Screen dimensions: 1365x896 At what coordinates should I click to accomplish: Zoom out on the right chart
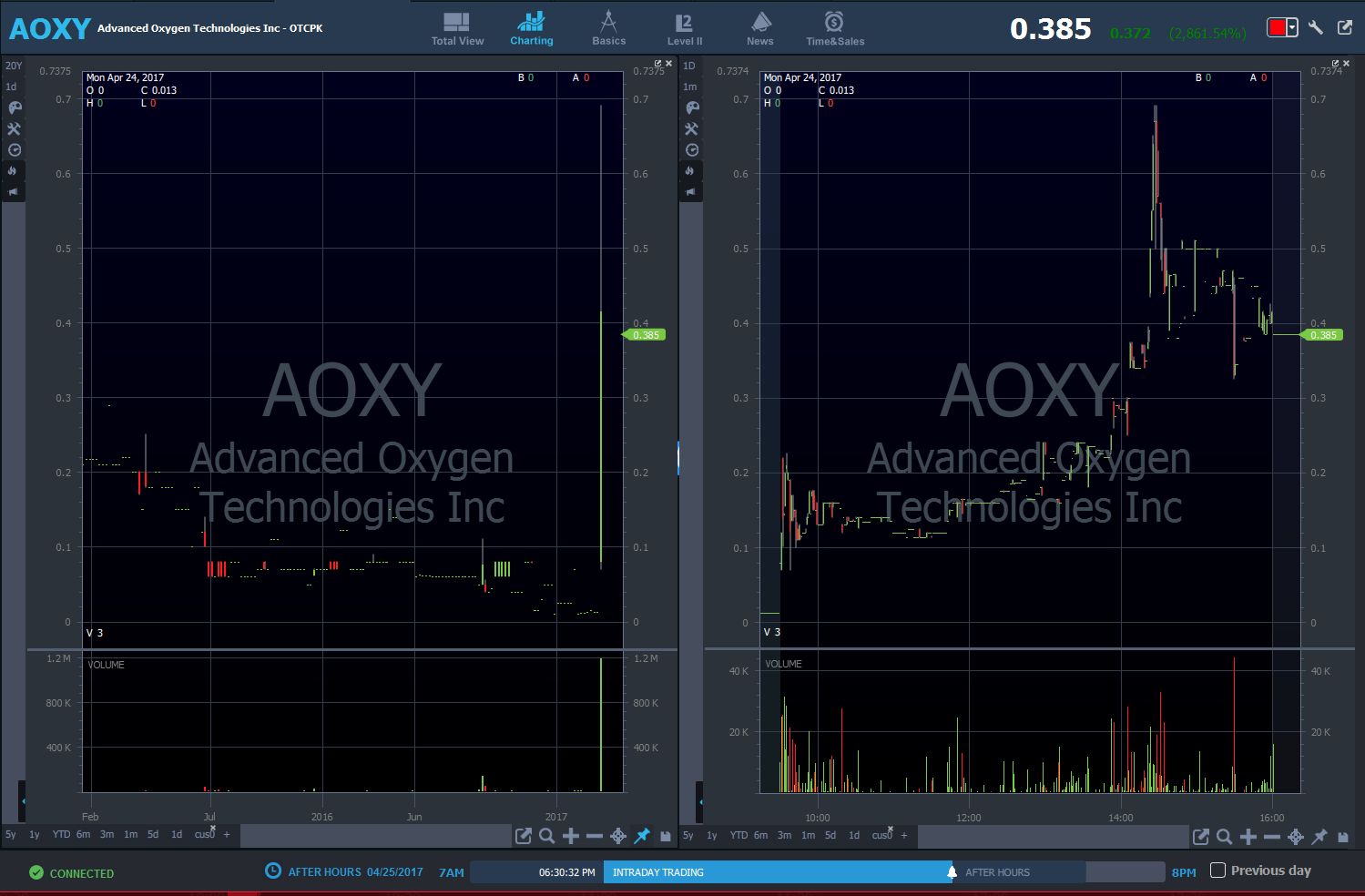(x=1272, y=837)
